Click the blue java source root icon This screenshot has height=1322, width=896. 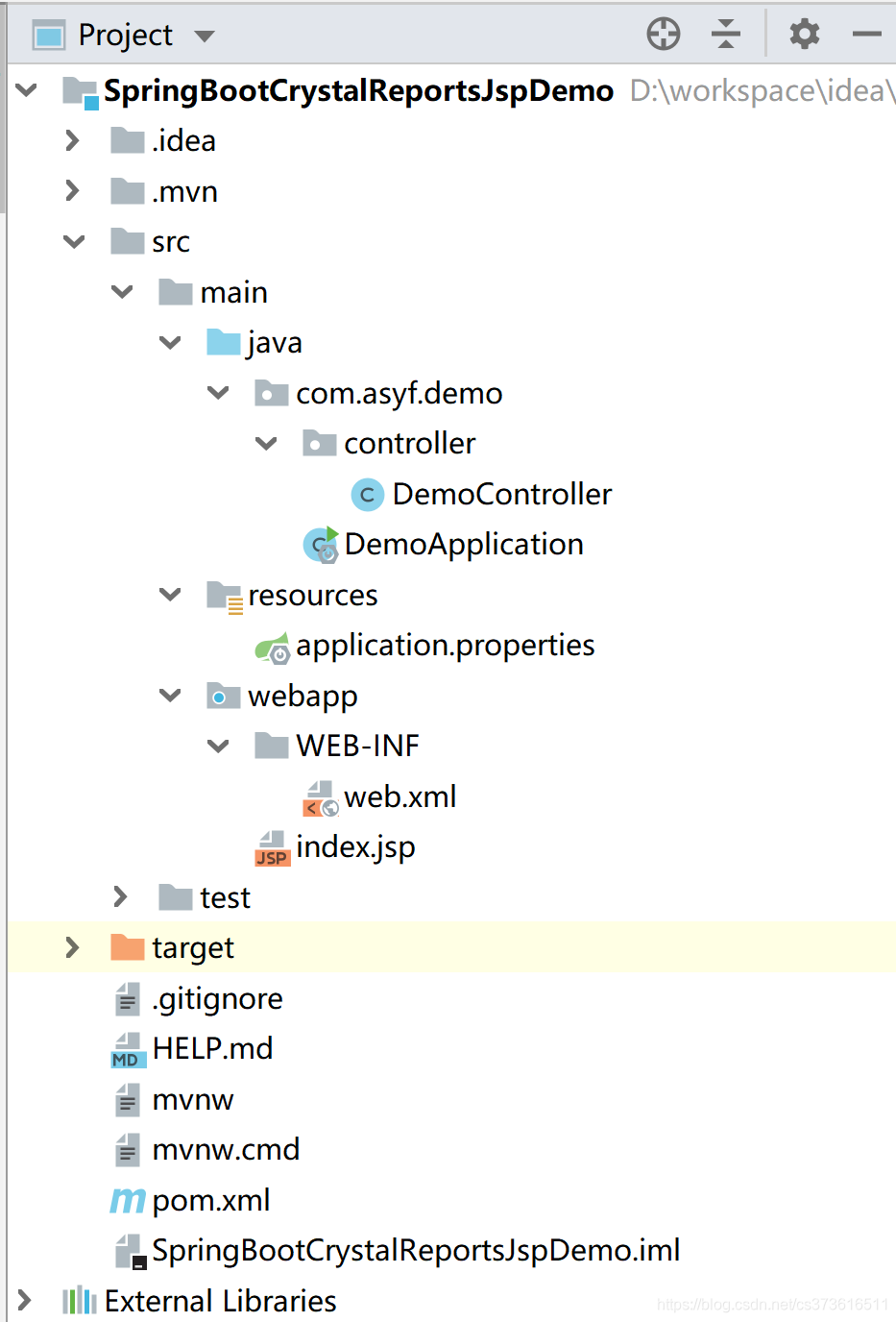224,342
